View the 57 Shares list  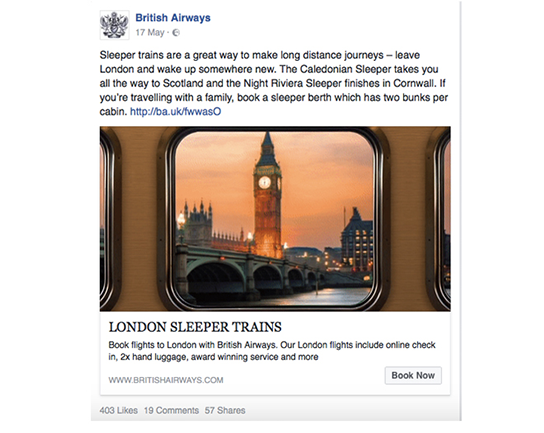click(x=225, y=410)
